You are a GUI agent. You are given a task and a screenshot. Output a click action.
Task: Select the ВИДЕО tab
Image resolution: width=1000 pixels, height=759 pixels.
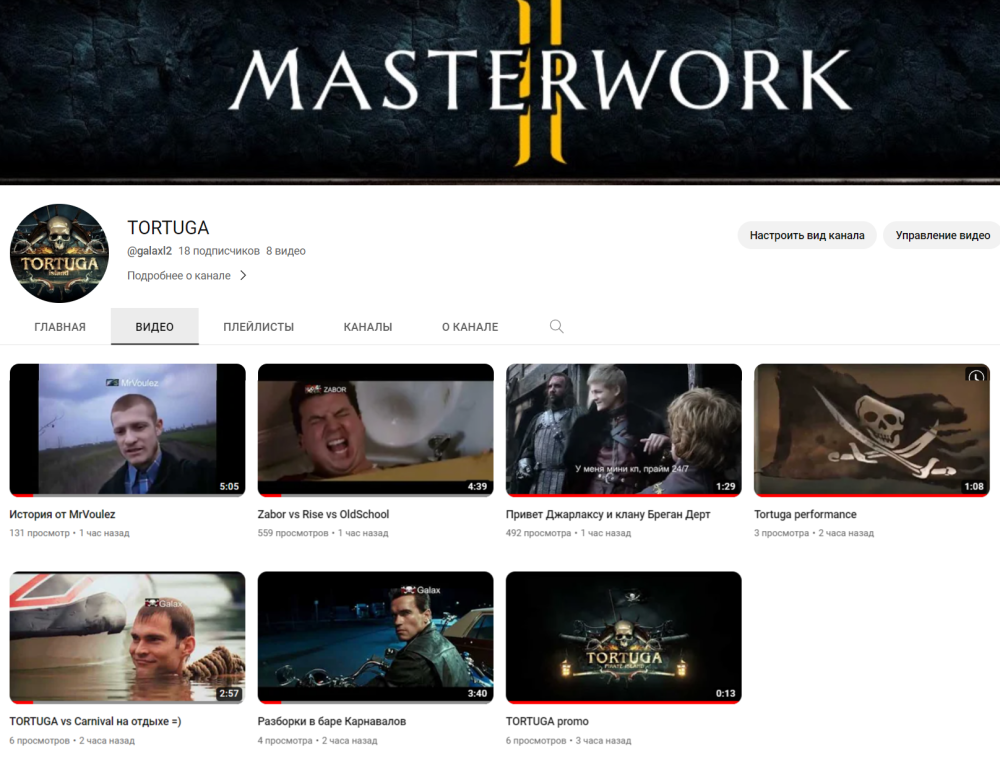155,327
